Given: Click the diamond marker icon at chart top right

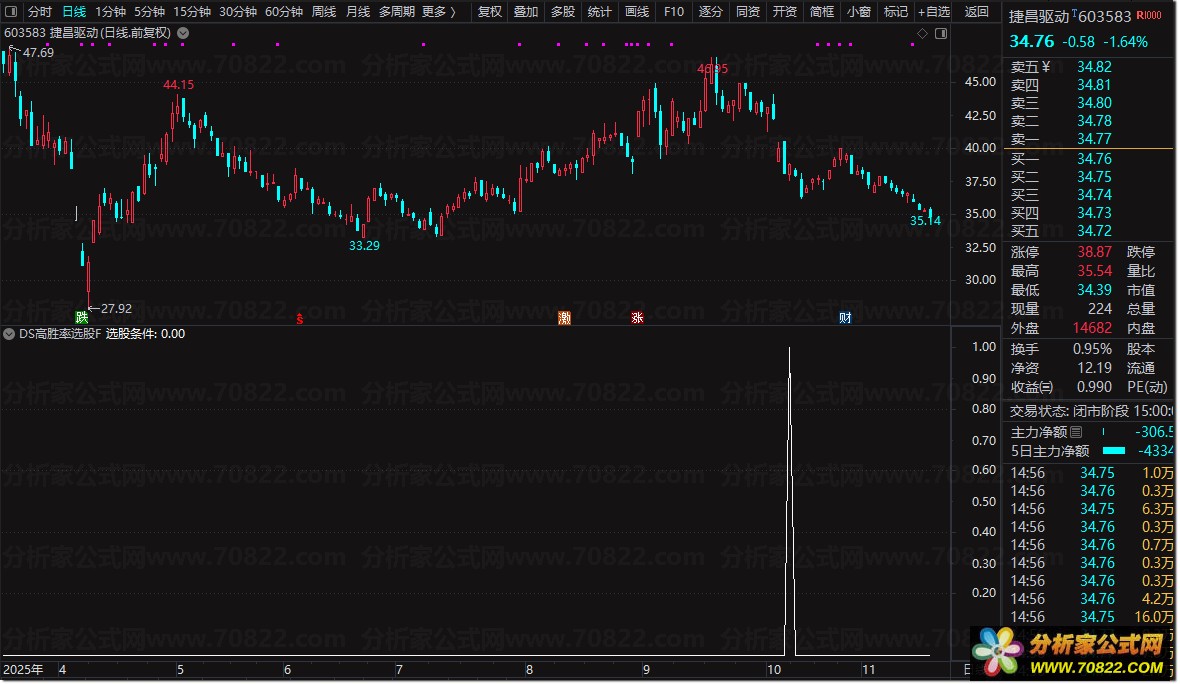Looking at the screenshot, I should click(x=923, y=33).
